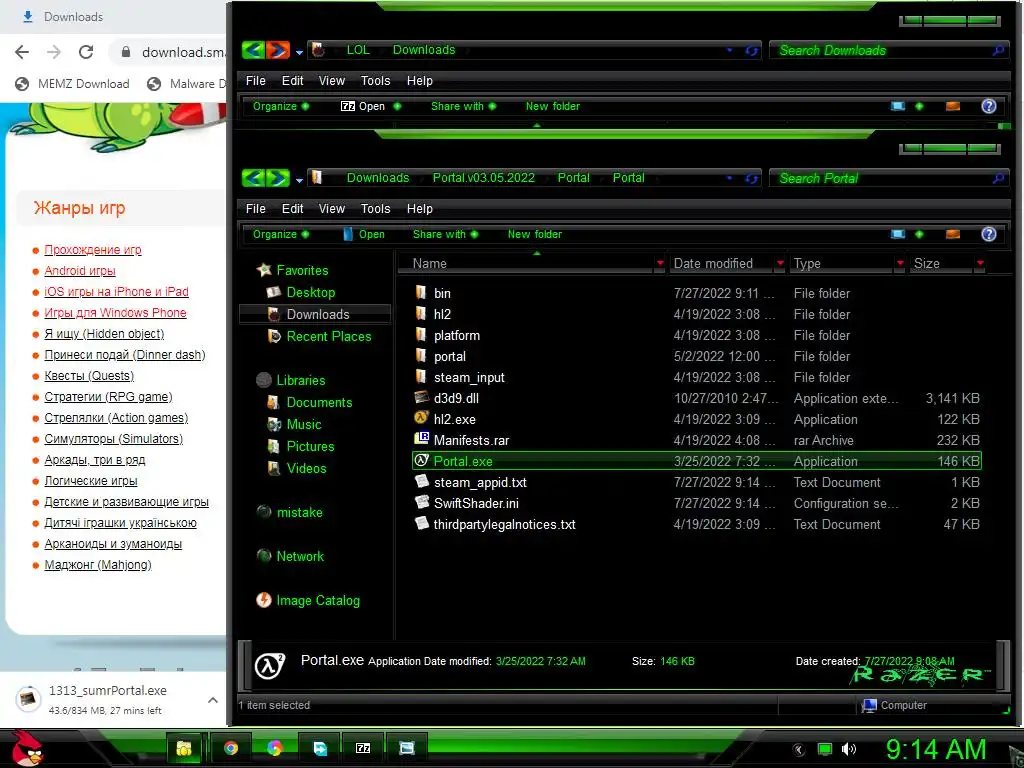The height and width of the screenshot is (768, 1024).
Task: Expand Share with menu in Portal window
Action: point(445,234)
